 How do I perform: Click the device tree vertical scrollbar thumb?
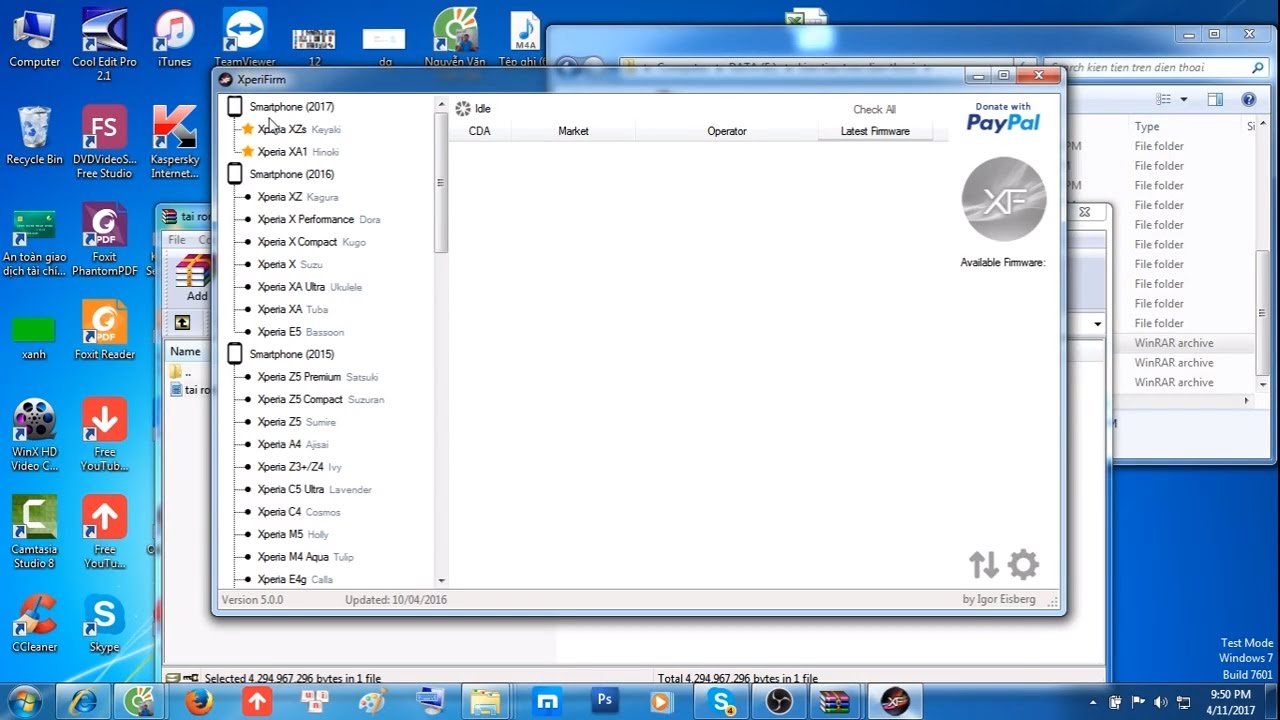click(x=440, y=183)
